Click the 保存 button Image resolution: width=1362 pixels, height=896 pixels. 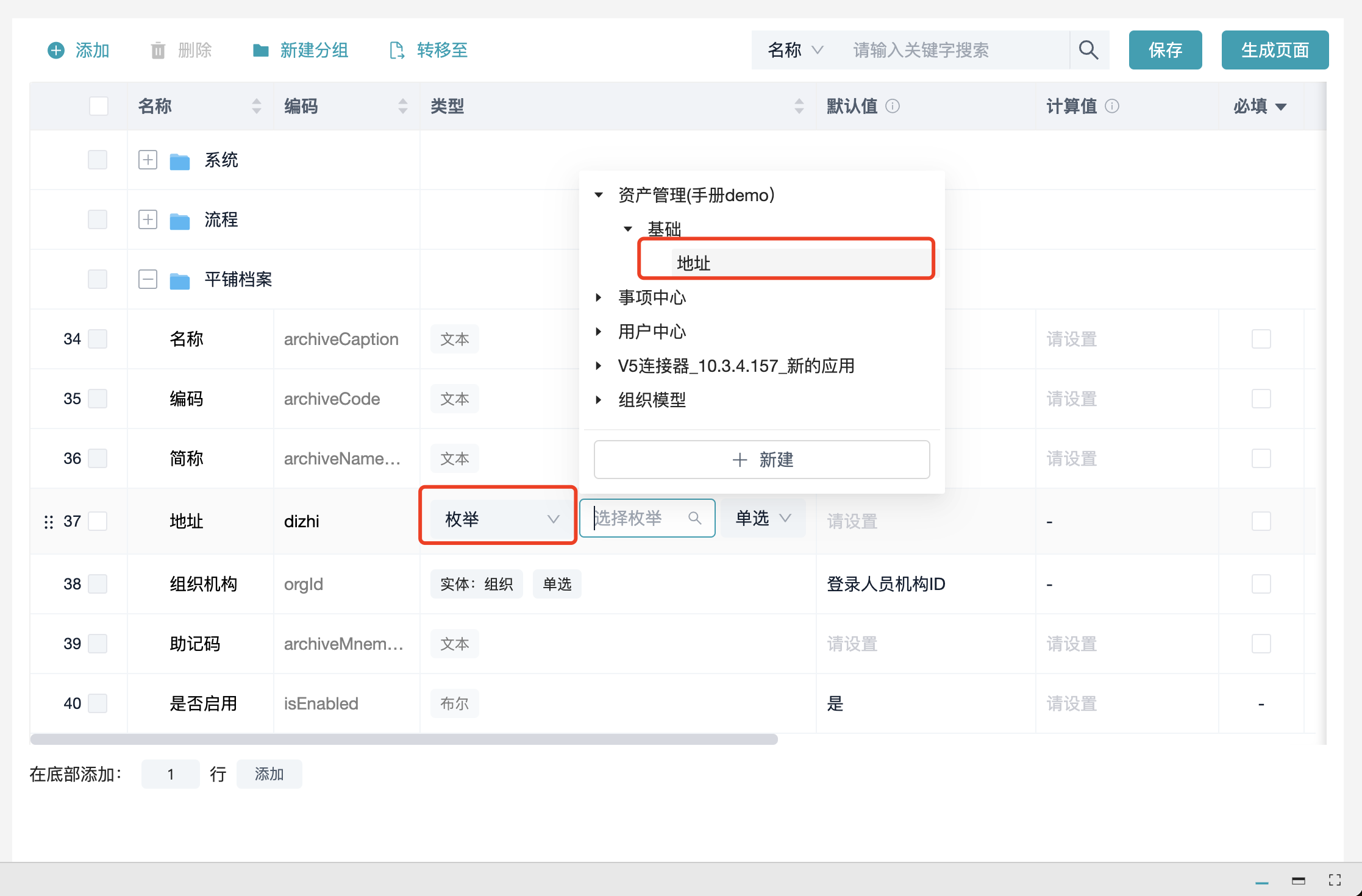[1166, 50]
